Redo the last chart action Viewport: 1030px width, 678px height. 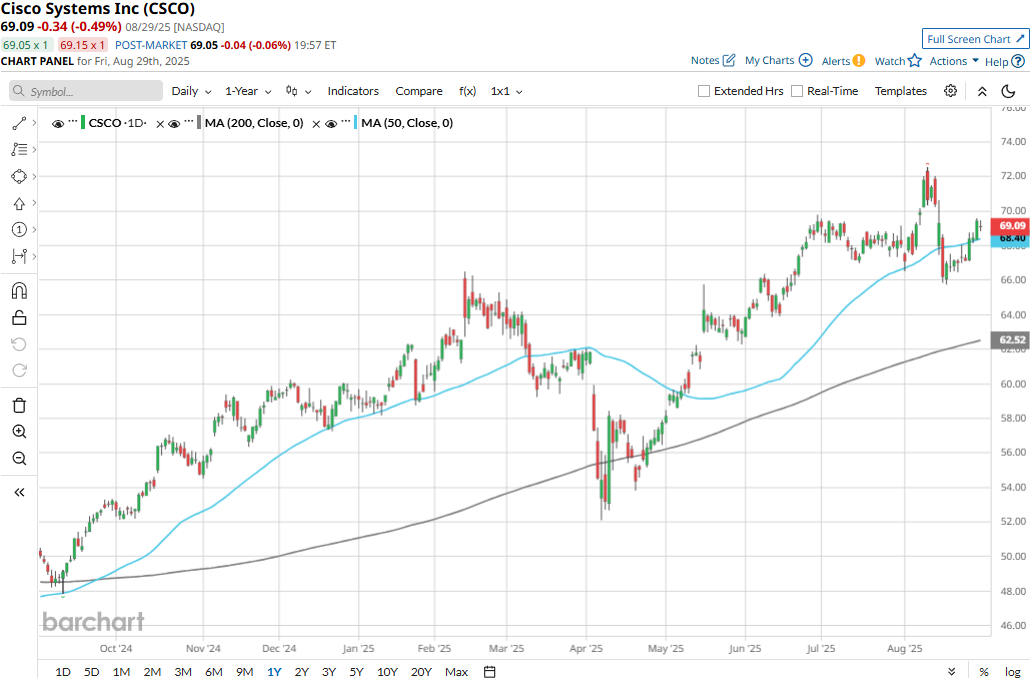pos(19,371)
